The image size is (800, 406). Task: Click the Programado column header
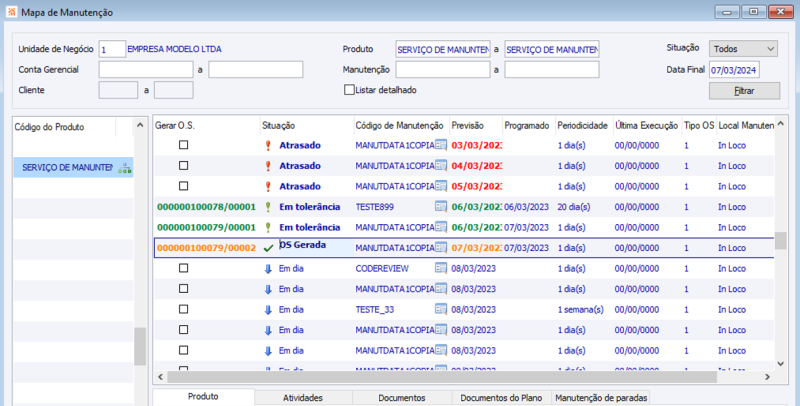pyautogui.click(x=528, y=125)
